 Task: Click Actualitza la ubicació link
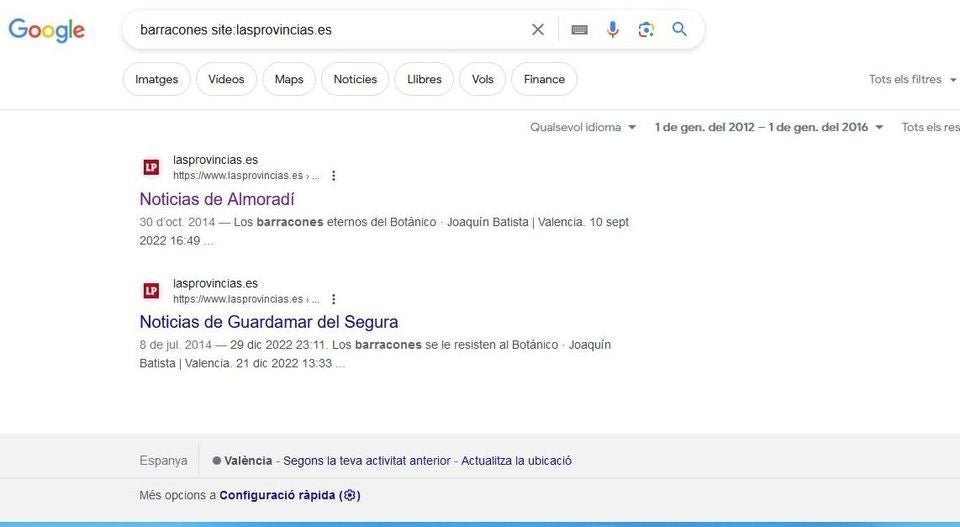[516, 461]
